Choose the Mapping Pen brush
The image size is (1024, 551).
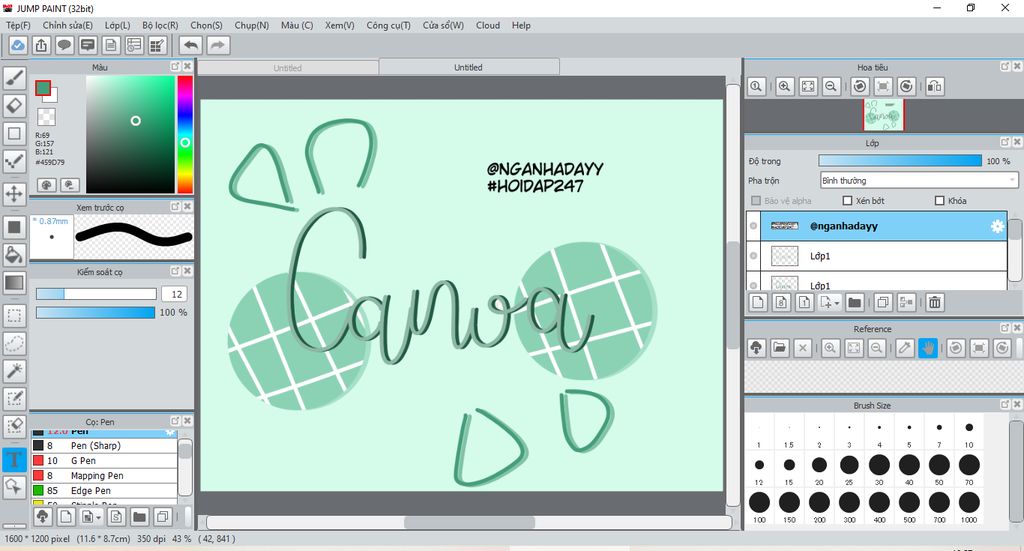(104, 475)
